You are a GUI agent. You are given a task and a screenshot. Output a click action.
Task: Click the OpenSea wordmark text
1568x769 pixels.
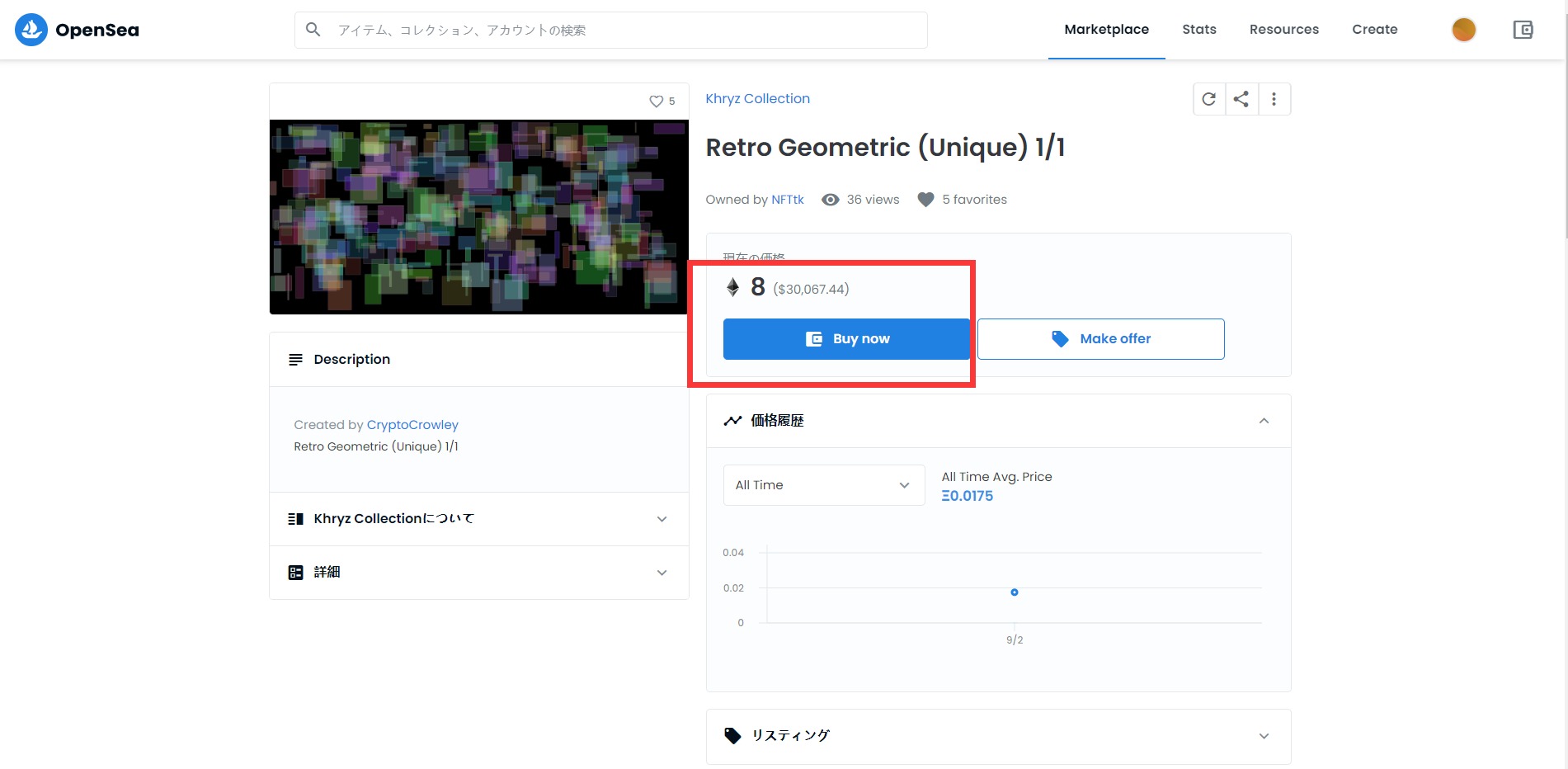(x=97, y=31)
